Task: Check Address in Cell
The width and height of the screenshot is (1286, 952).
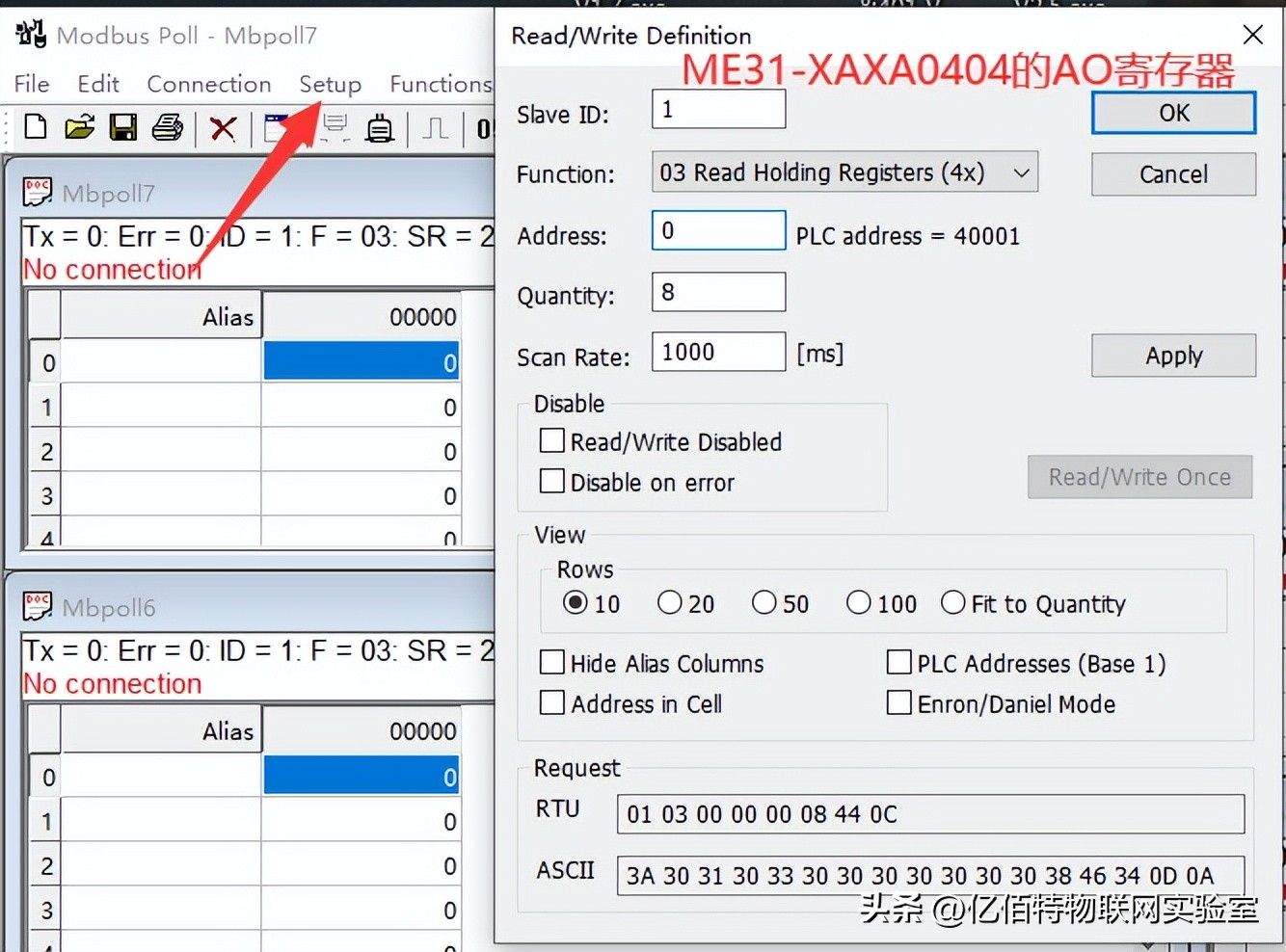Action: pyautogui.click(x=552, y=702)
